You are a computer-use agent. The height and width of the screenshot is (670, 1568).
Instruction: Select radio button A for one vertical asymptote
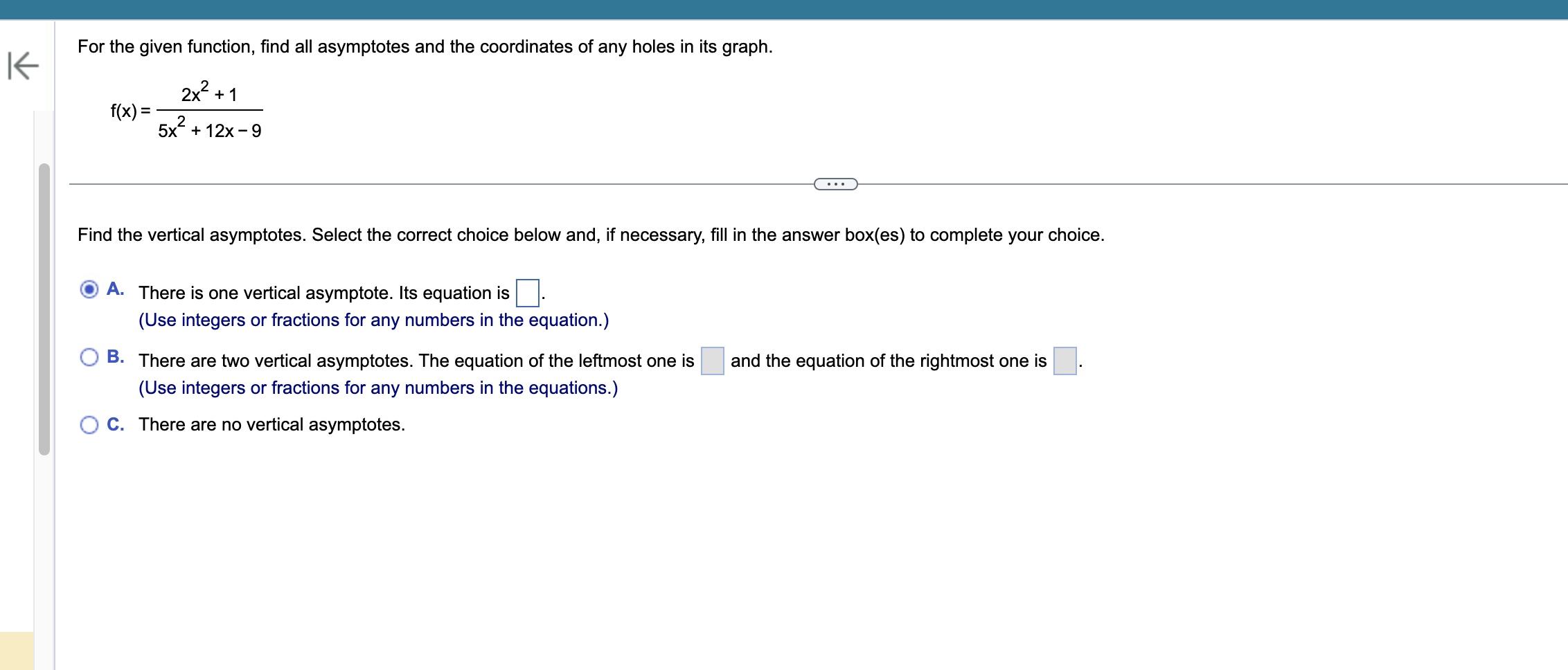coord(90,291)
